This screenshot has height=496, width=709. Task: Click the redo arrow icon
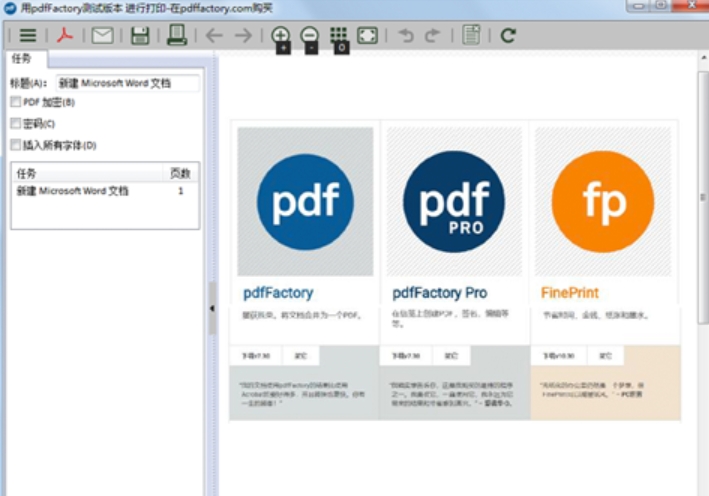click(x=433, y=35)
